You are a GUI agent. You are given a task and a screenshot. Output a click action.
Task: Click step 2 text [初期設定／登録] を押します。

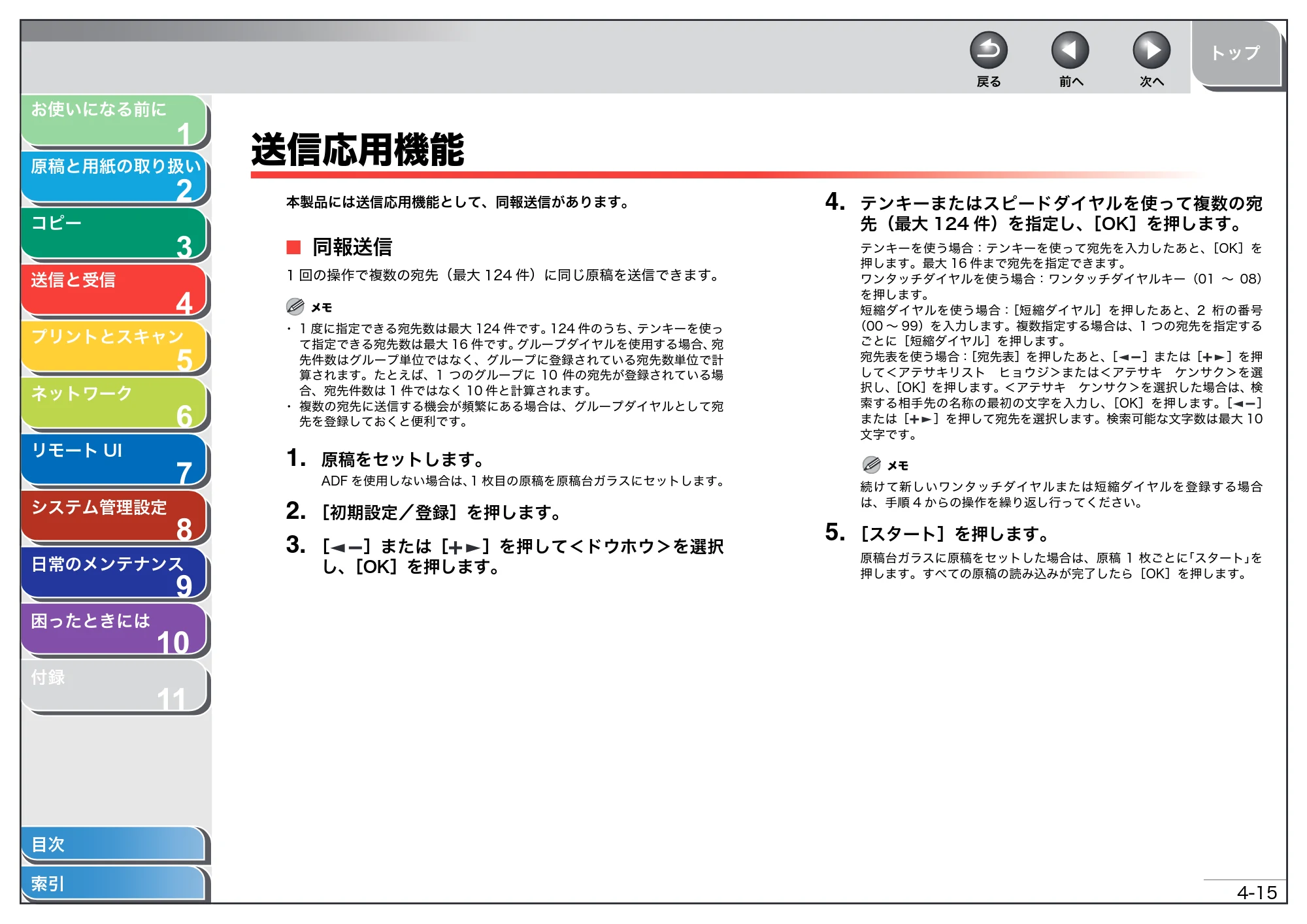pos(442,512)
